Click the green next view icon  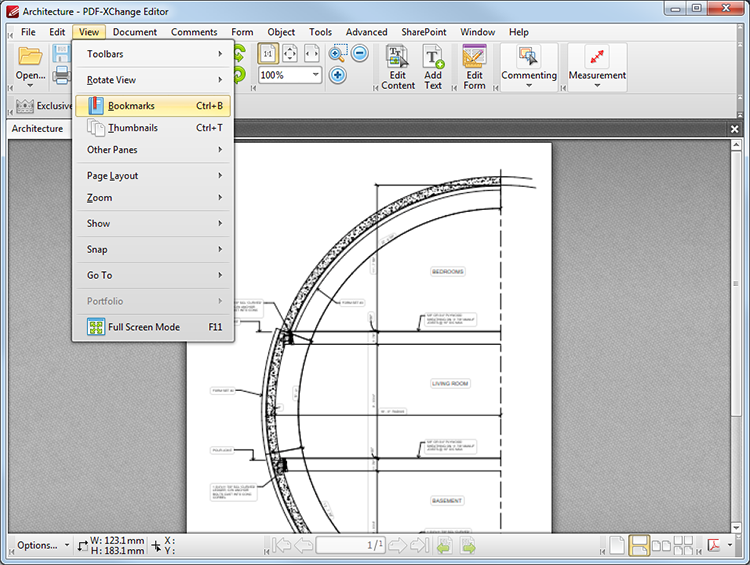468,545
